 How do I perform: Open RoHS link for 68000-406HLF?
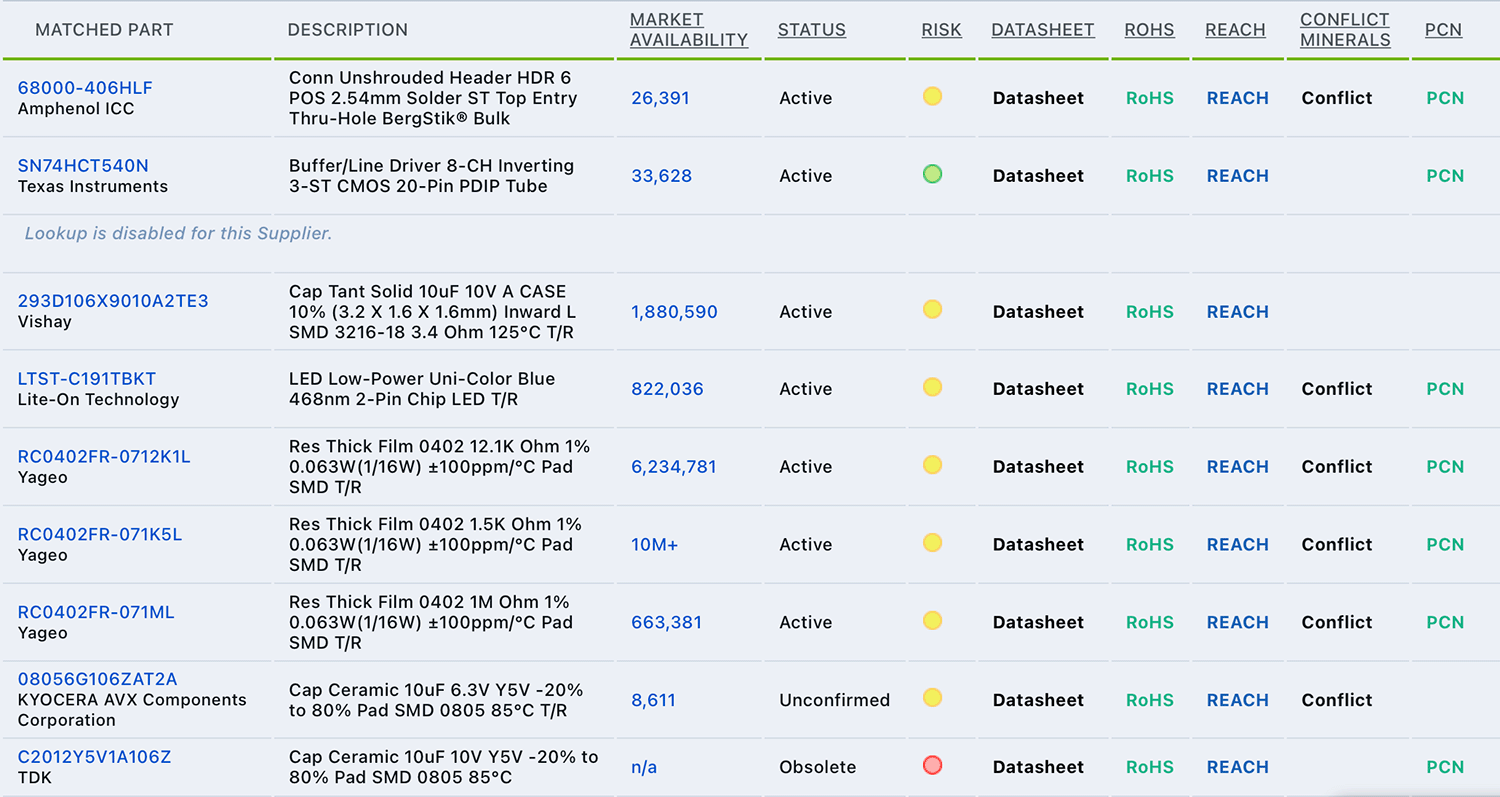[x=1150, y=98]
